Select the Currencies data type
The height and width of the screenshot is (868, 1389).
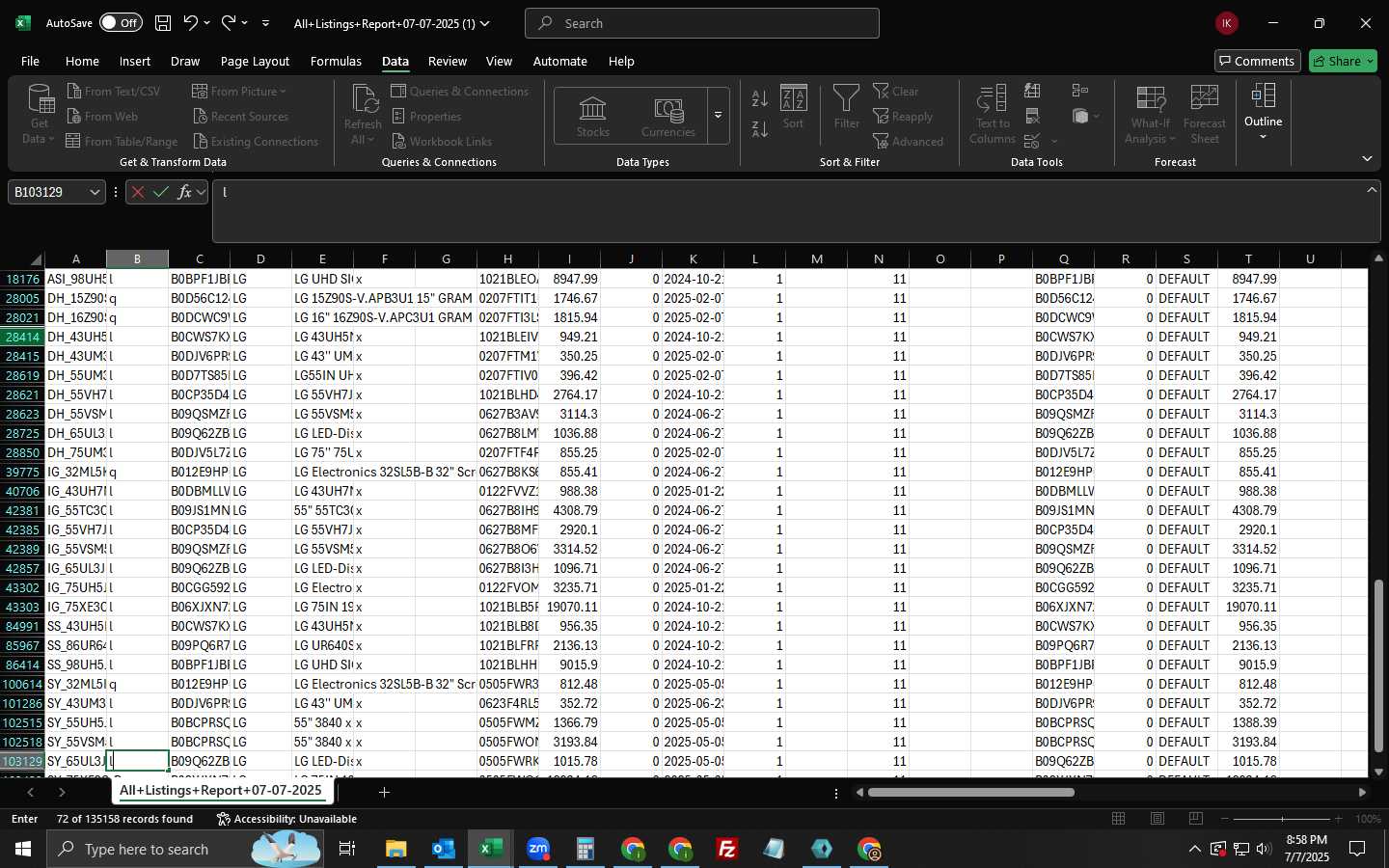668,117
